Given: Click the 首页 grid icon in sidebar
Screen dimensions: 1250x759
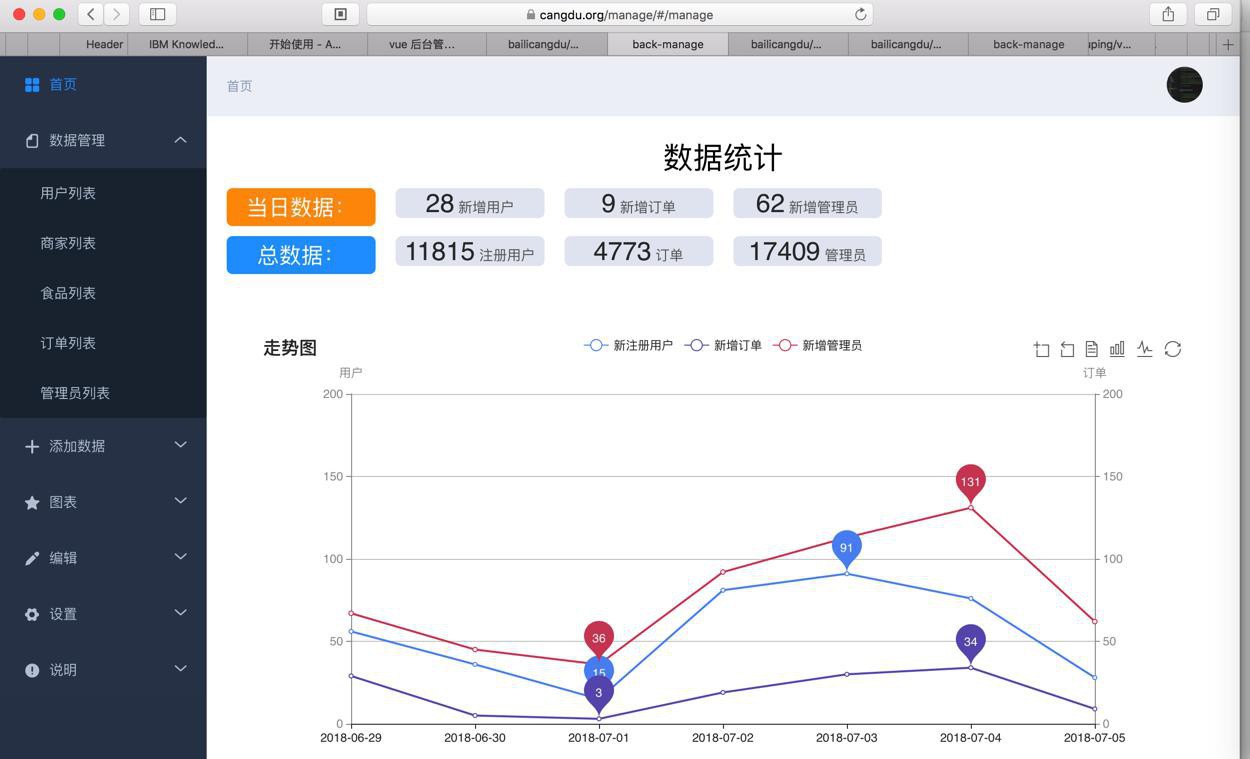Looking at the screenshot, I should coord(32,85).
